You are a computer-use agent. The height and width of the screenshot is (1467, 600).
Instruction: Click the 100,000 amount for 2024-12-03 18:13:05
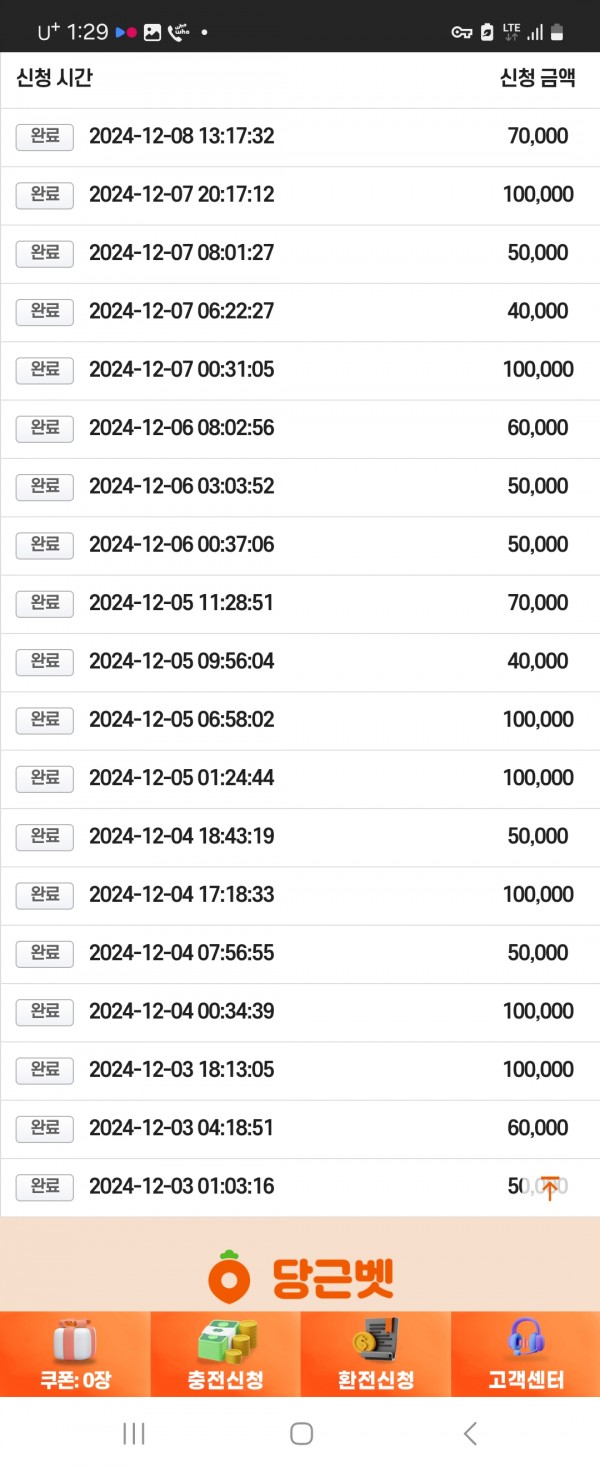[x=538, y=1070]
